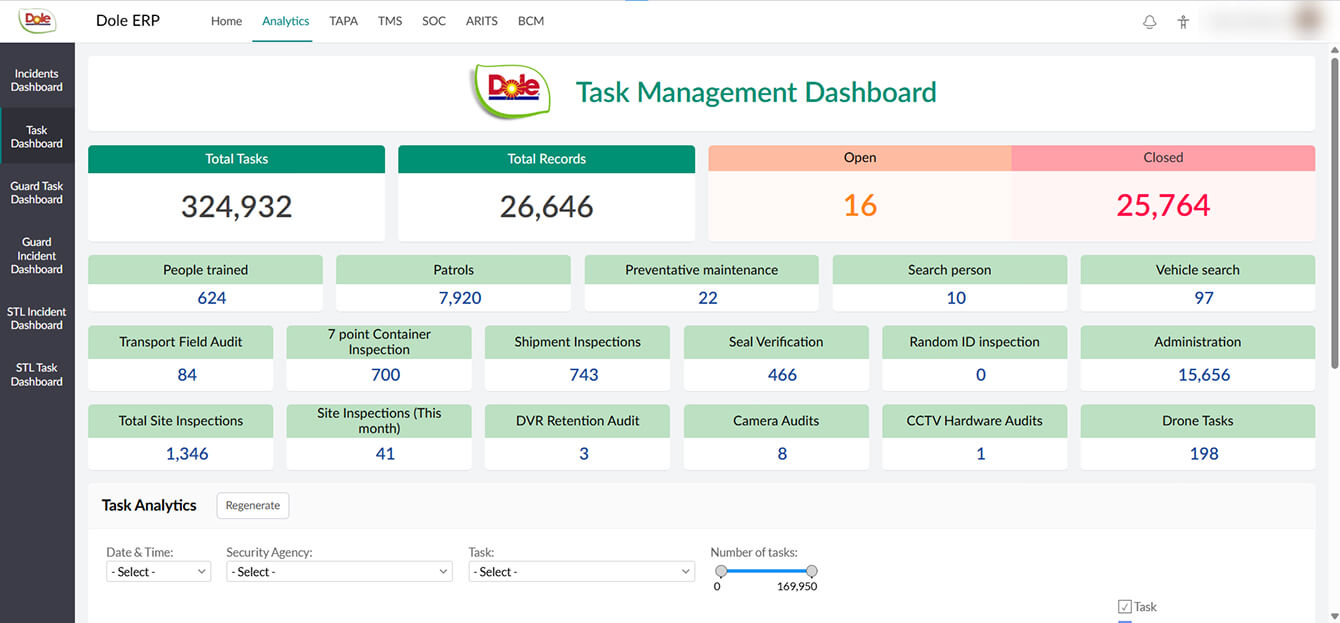Image resolution: width=1340 pixels, height=623 pixels.
Task: Click the Number of tasks label
Action: coord(754,552)
